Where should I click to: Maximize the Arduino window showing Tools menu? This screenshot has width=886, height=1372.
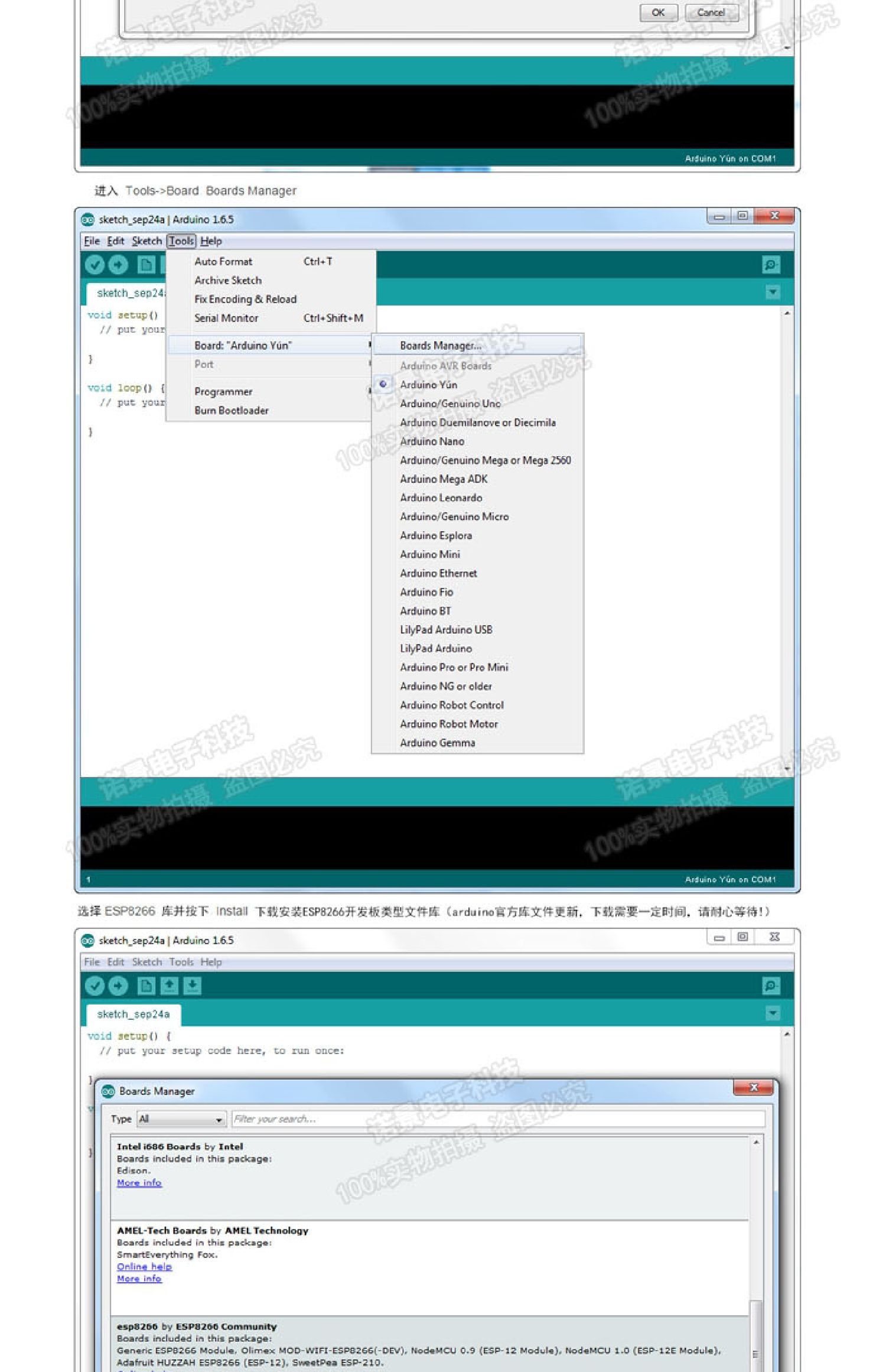742,217
